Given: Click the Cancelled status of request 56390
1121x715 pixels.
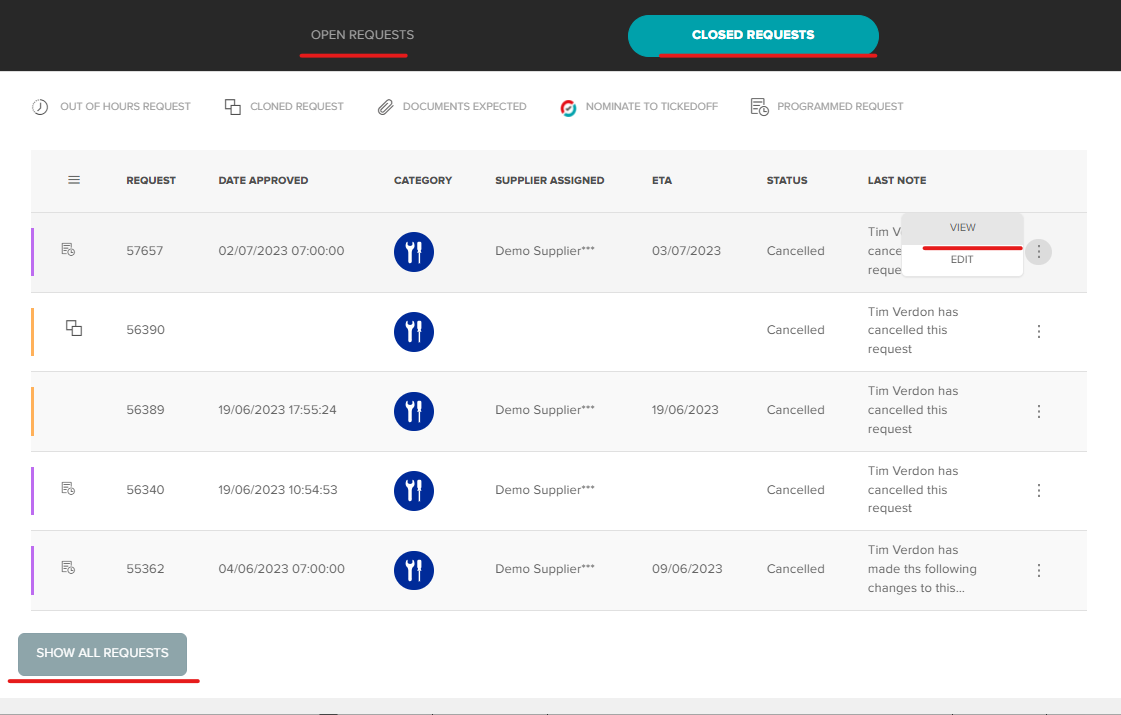Looking at the screenshot, I should (x=796, y=330).
